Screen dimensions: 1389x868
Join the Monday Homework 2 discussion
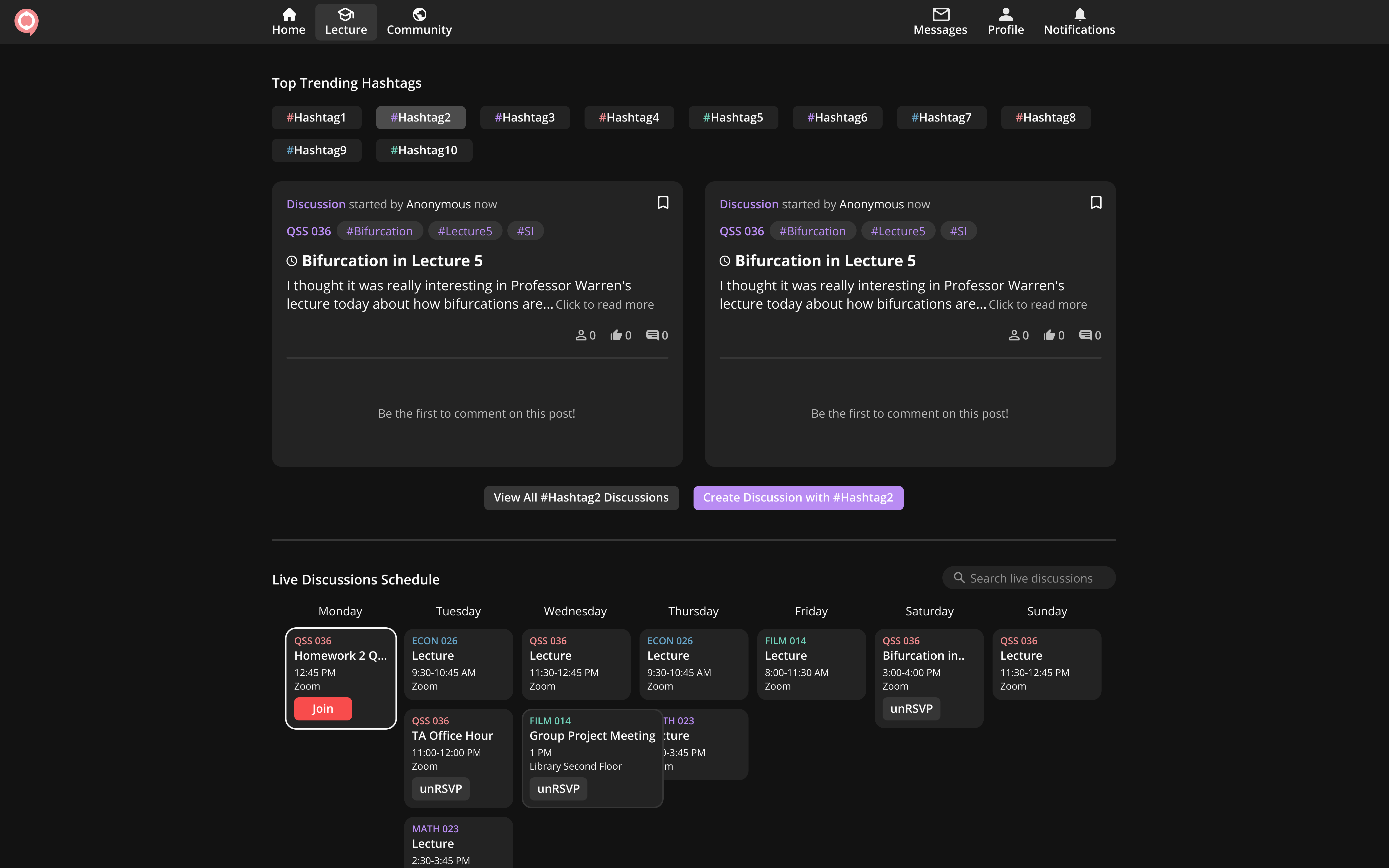[x=323, y=709]
